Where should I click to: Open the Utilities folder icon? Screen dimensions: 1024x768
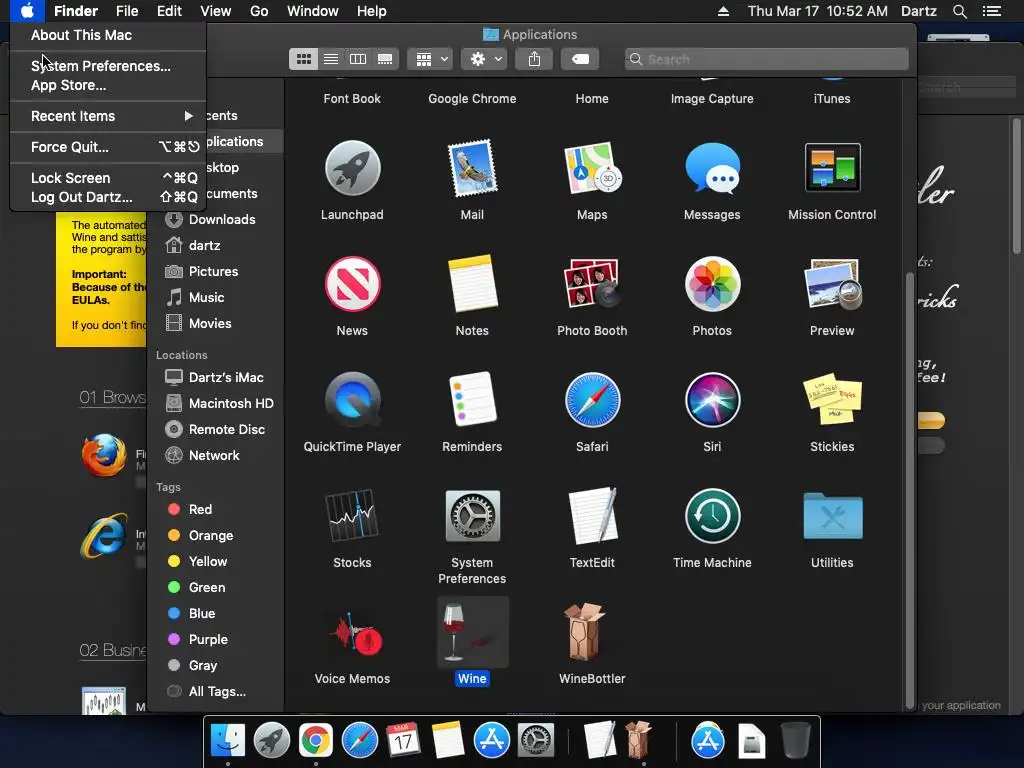tap(832, 516)
